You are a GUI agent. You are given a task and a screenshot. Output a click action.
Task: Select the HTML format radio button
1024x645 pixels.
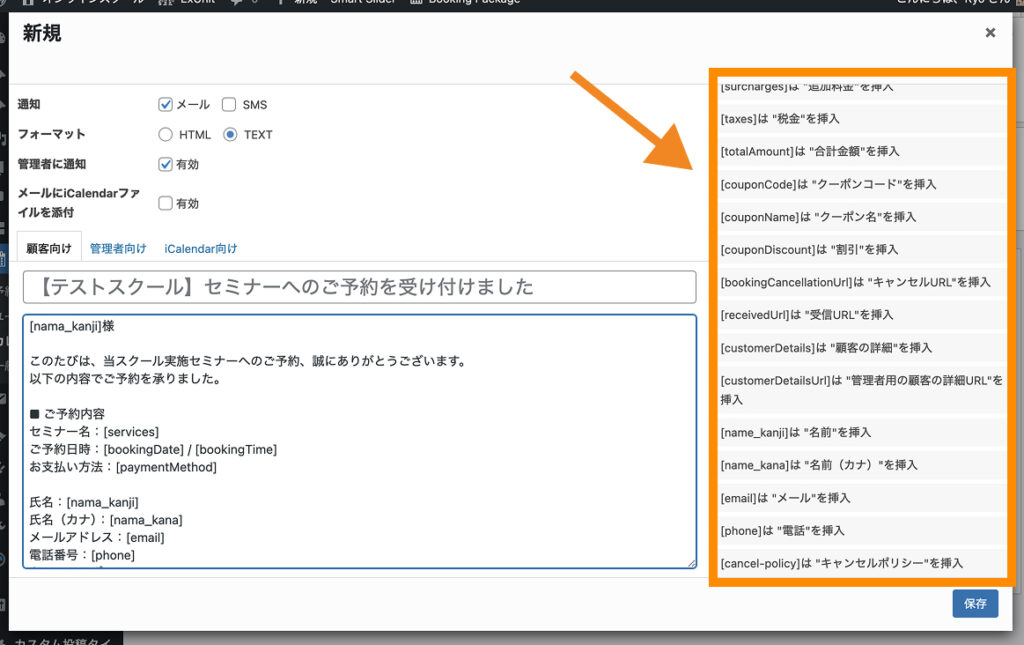pyautogui.click(x=166, y=135)
